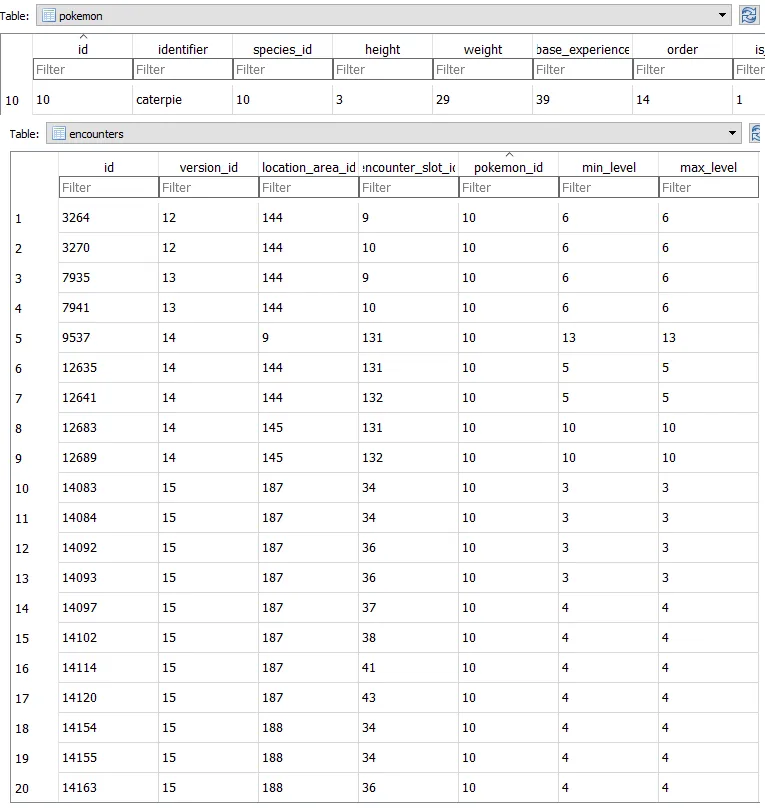Sort pokemon table by base_experience column

(x=582, y=49)
